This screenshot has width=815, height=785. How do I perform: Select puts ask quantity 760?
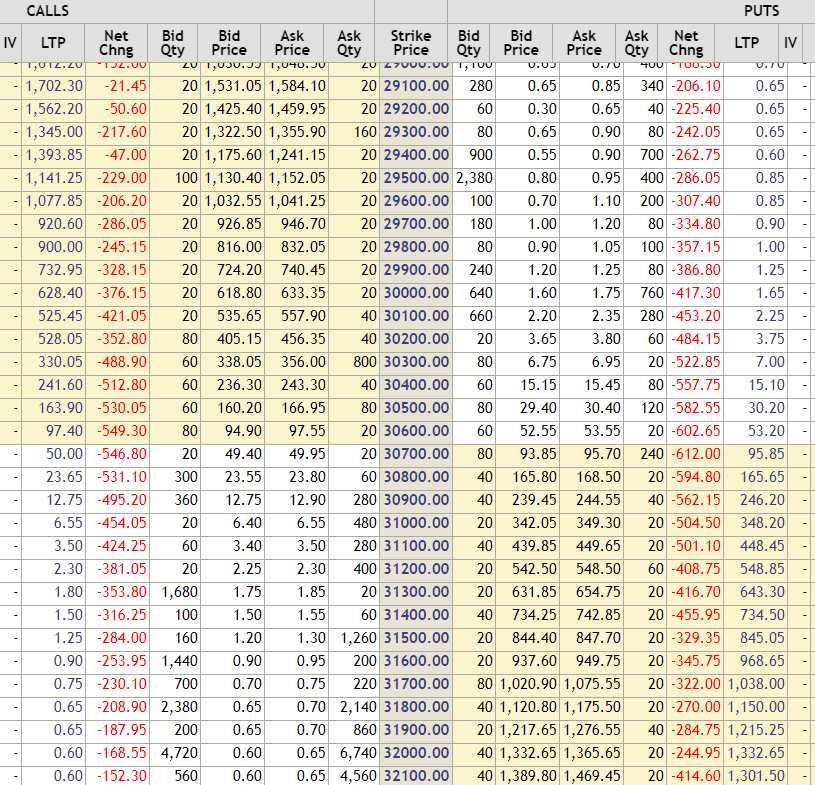pos(652,293)
